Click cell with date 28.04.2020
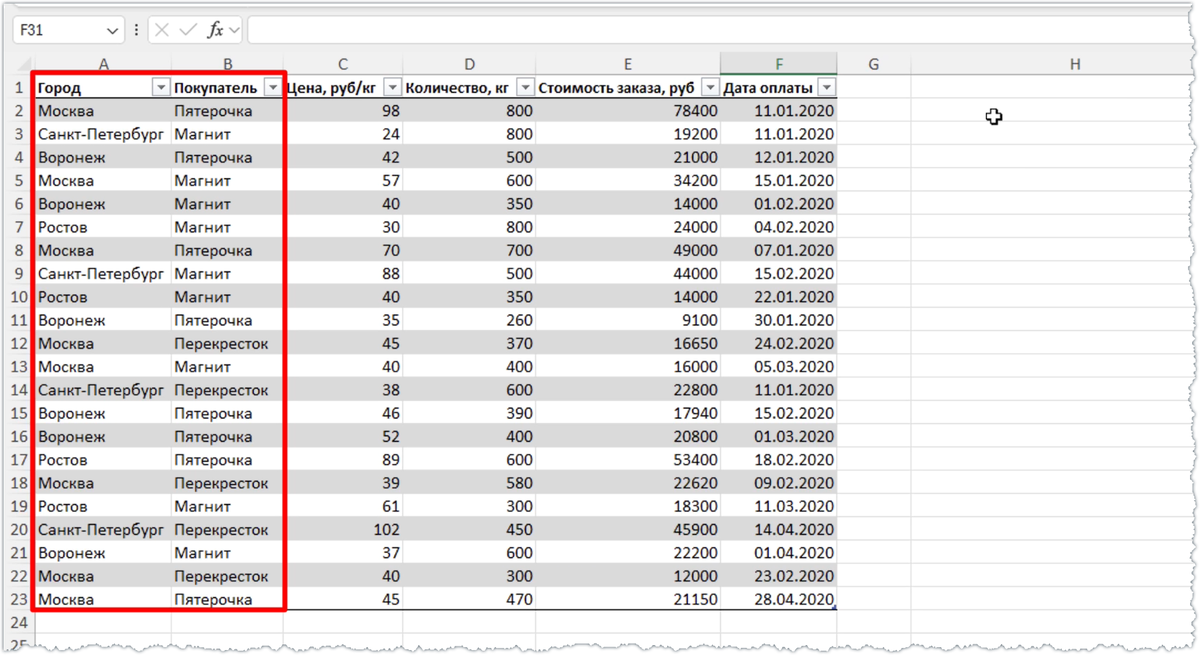The width and height of the screenshot is (1200, 655). 778,599
